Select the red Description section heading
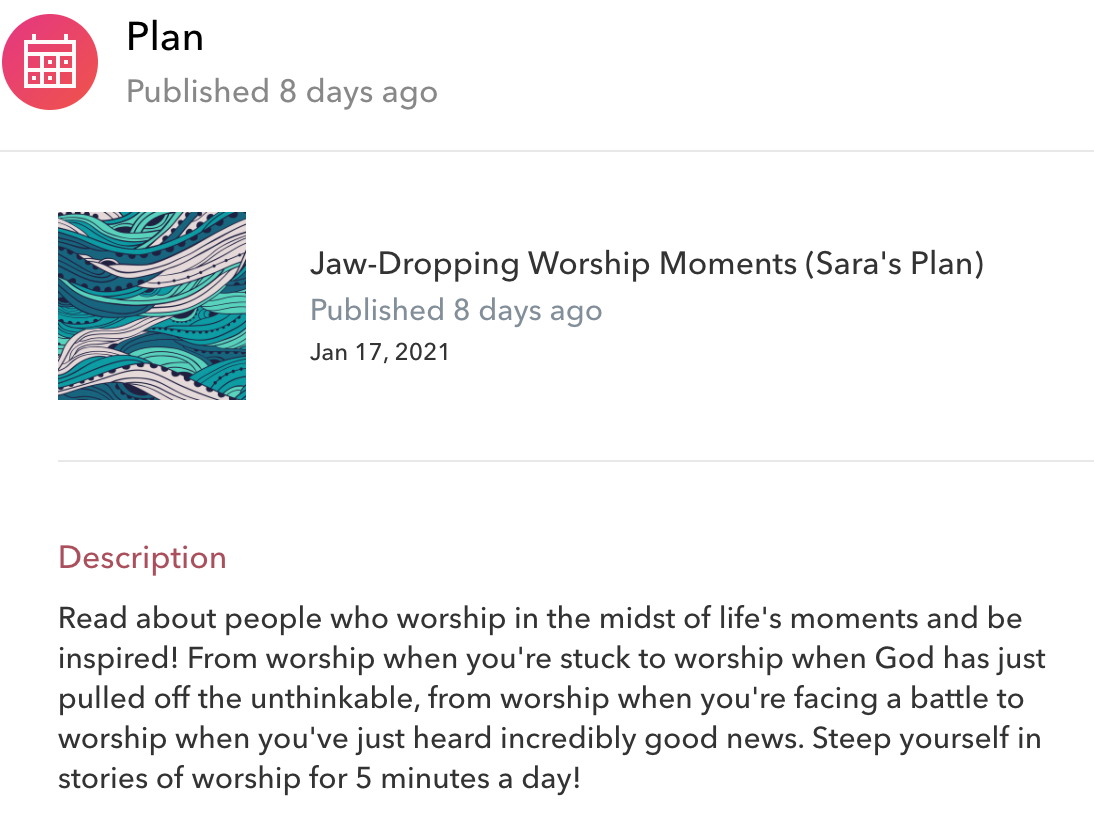This screenshot has width=1094, height=830. [142, 557]
